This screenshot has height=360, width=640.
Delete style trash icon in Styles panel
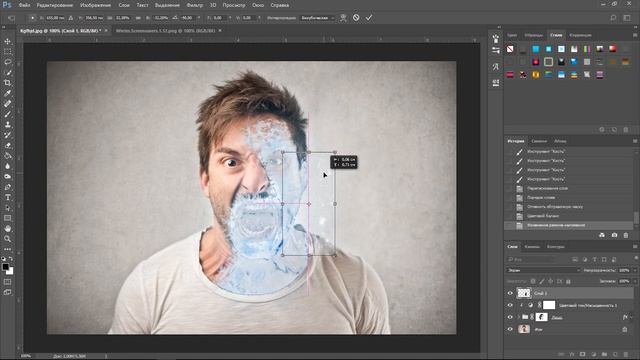click(x=626, y=129)
